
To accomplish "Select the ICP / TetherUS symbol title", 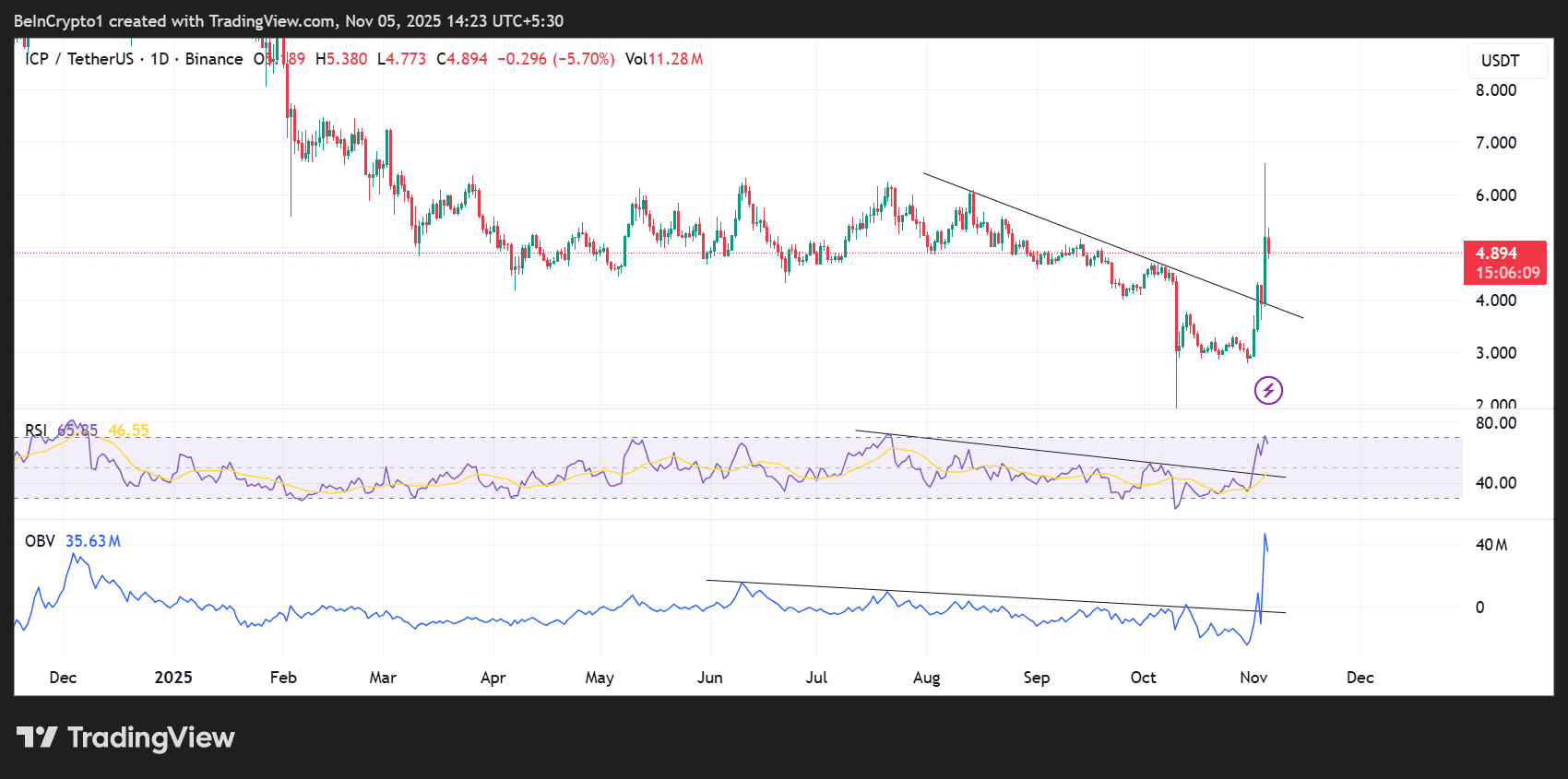I will 79,59.
